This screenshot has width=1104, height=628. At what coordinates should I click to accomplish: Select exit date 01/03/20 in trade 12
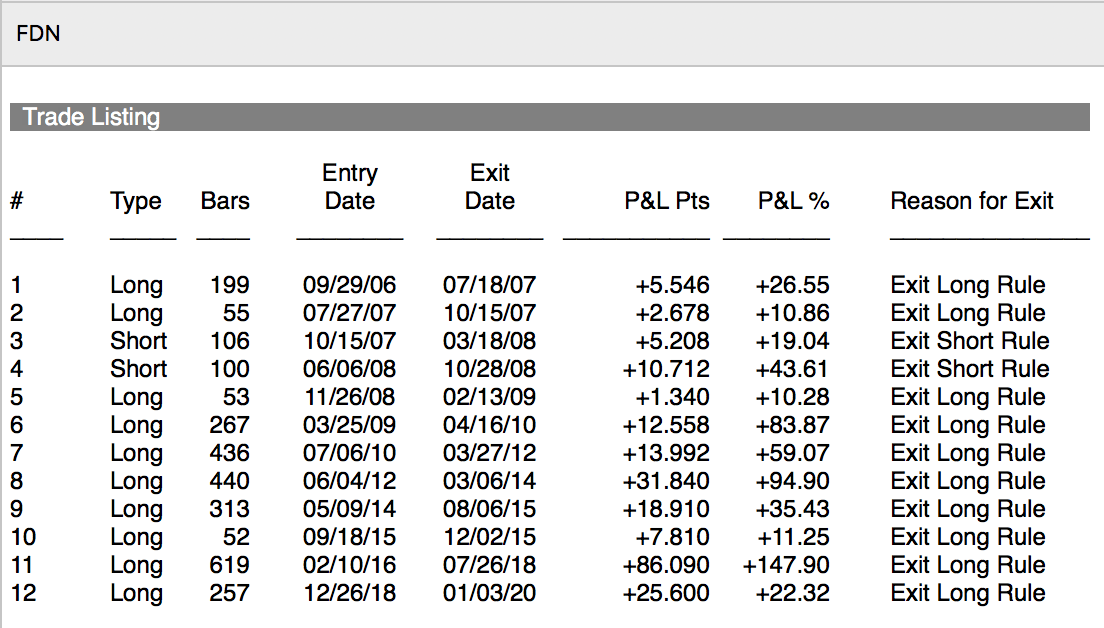tap(489, 593)
